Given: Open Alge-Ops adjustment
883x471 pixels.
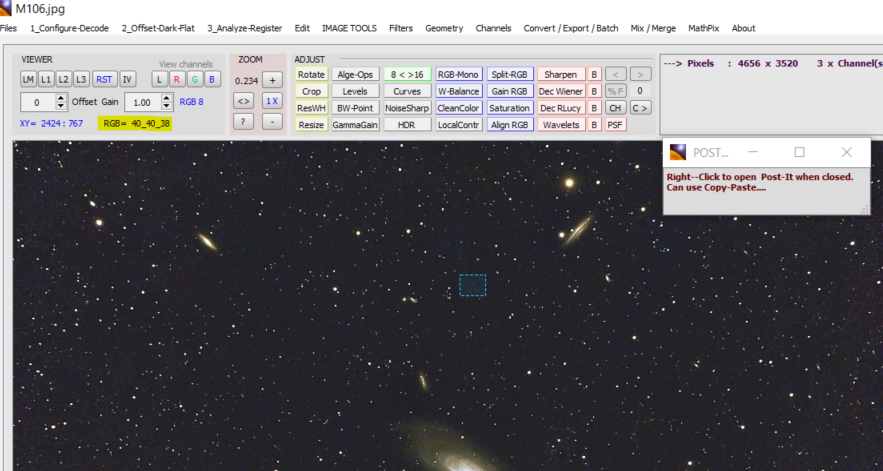Looking at the screenshot, I should (355, 74).
